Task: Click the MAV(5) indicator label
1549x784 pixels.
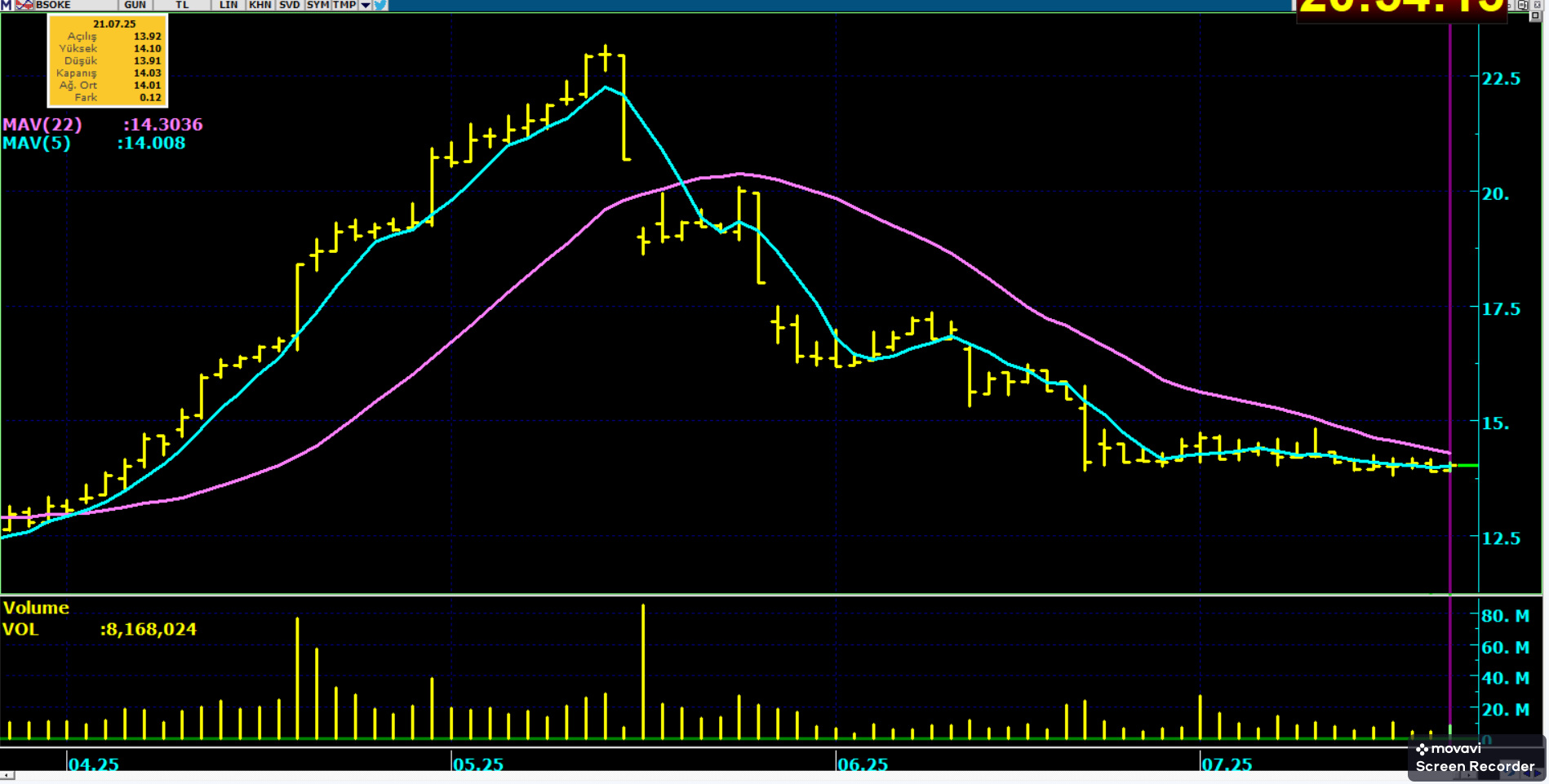Action: (37, 144)
